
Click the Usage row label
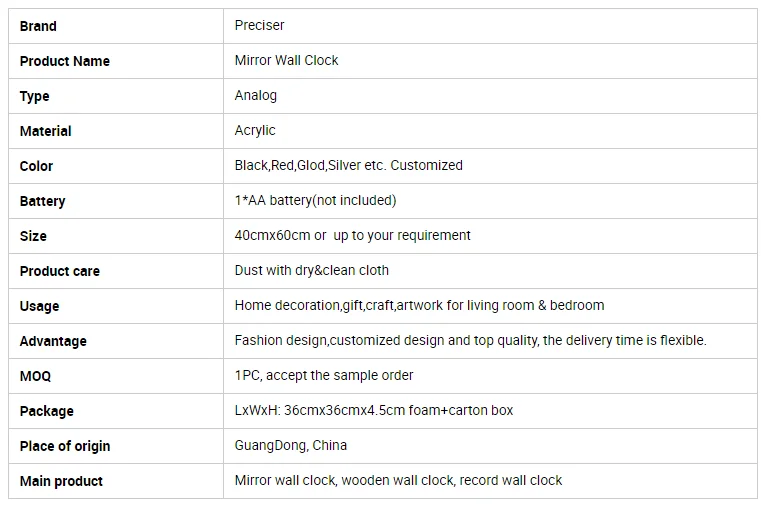tap(39, 306)
